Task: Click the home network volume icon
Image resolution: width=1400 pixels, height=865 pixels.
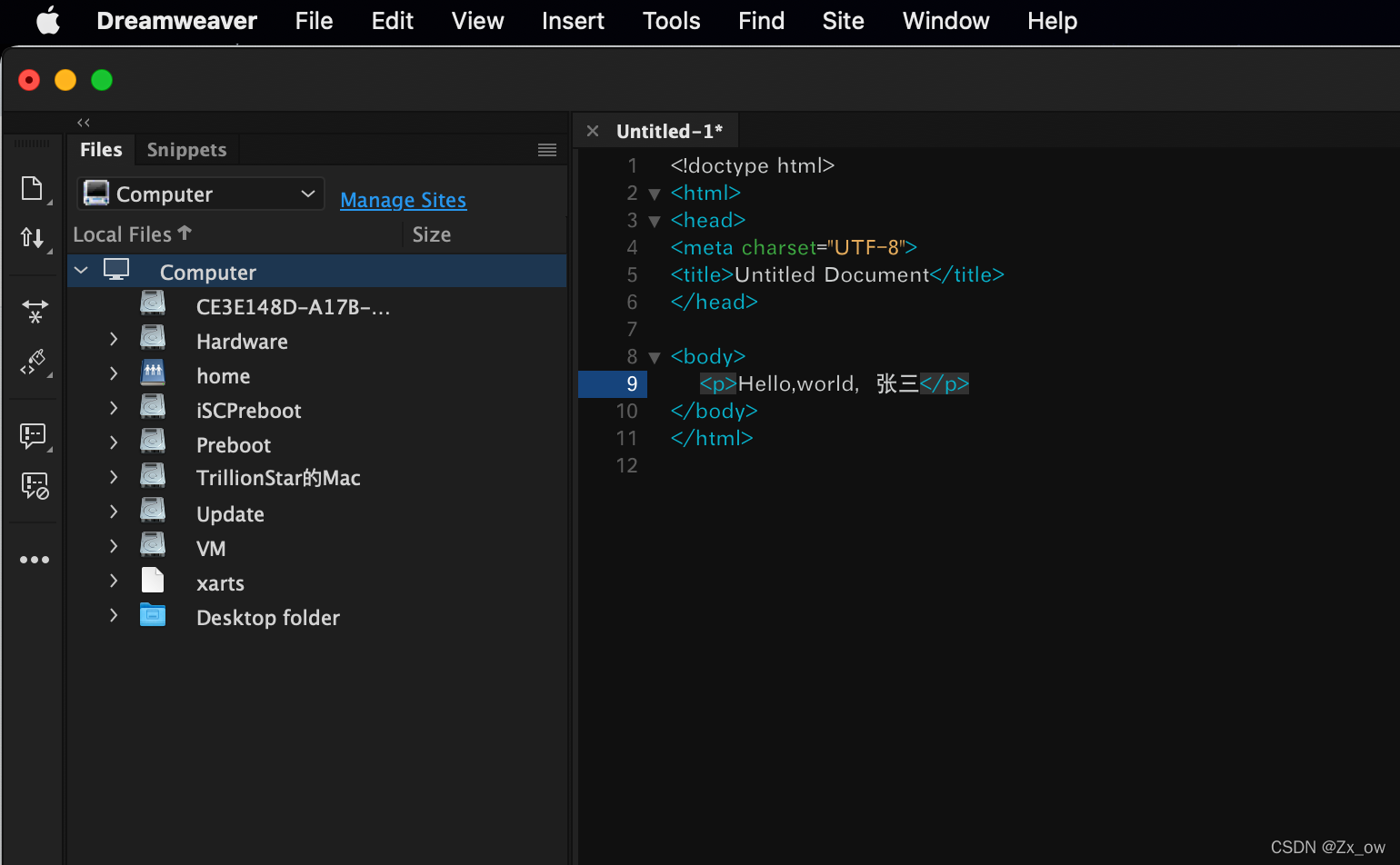Action: coord(153,373)
